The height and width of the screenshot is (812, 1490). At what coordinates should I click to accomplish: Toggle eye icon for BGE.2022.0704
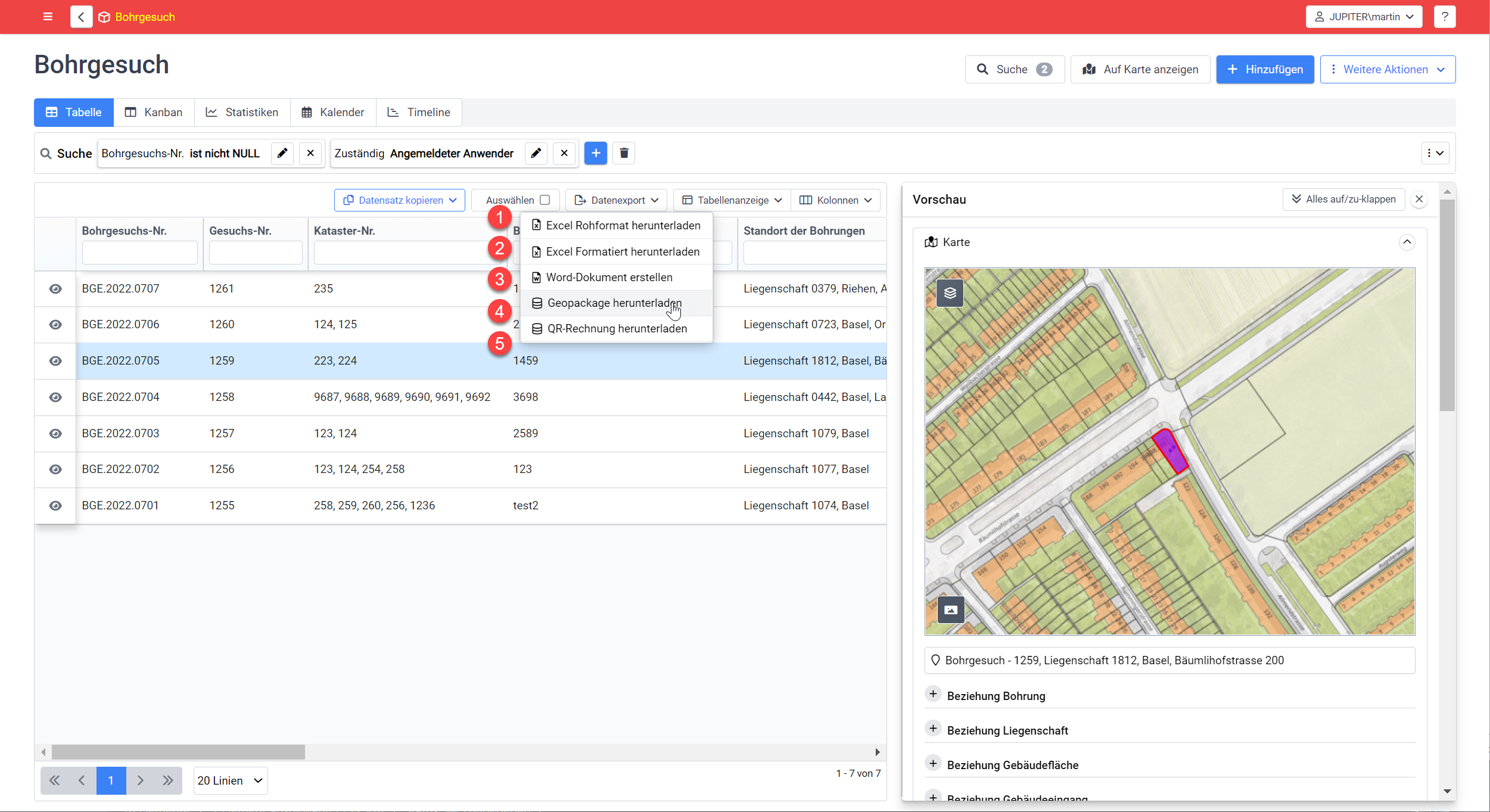coord(55,397)
